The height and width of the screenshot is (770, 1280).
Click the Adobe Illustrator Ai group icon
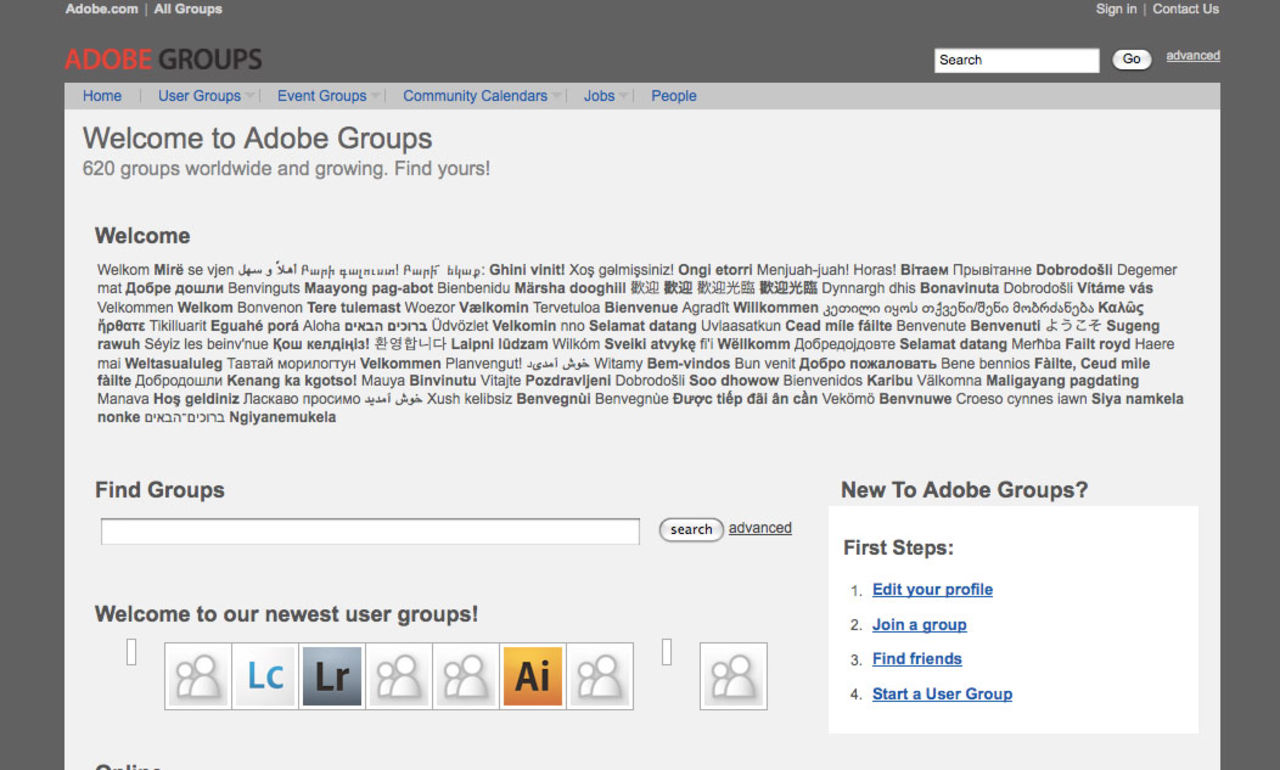532,676
